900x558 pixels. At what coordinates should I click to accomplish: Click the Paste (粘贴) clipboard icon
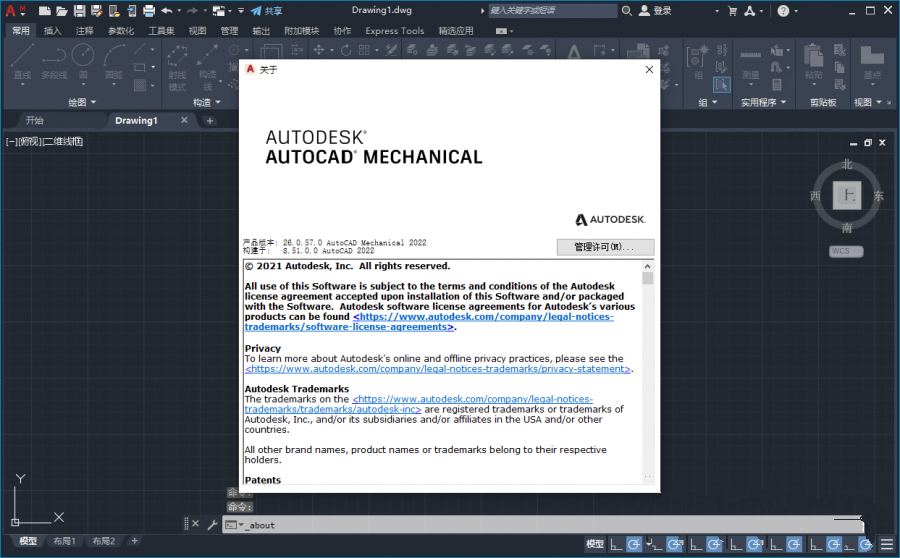pos(813,56)
